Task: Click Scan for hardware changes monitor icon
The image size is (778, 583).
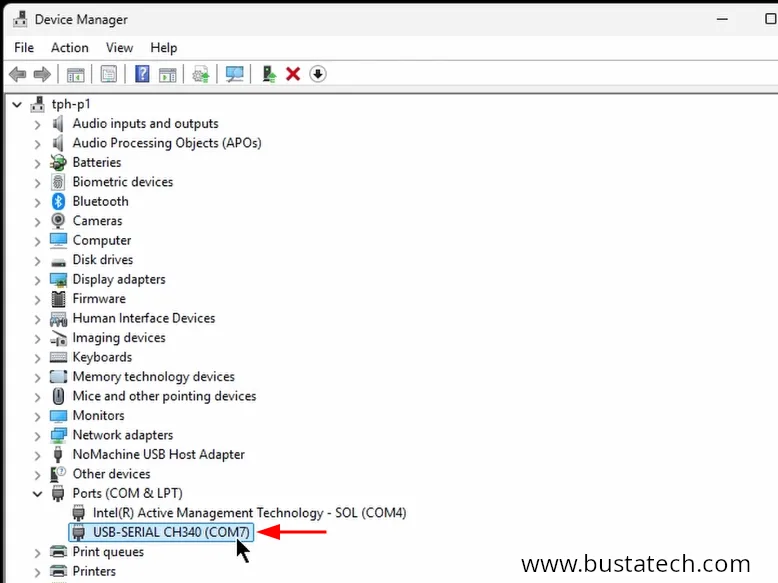Action: 234,74
